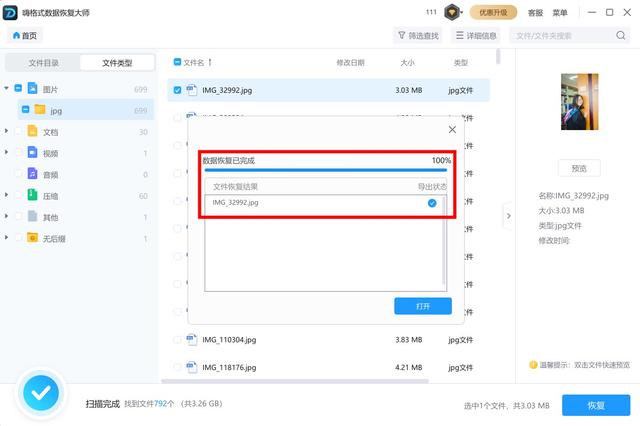Click the 其他 file type icon
This screenshot has width=640, height=426.
pyautogui.click(x=32, y=216)
